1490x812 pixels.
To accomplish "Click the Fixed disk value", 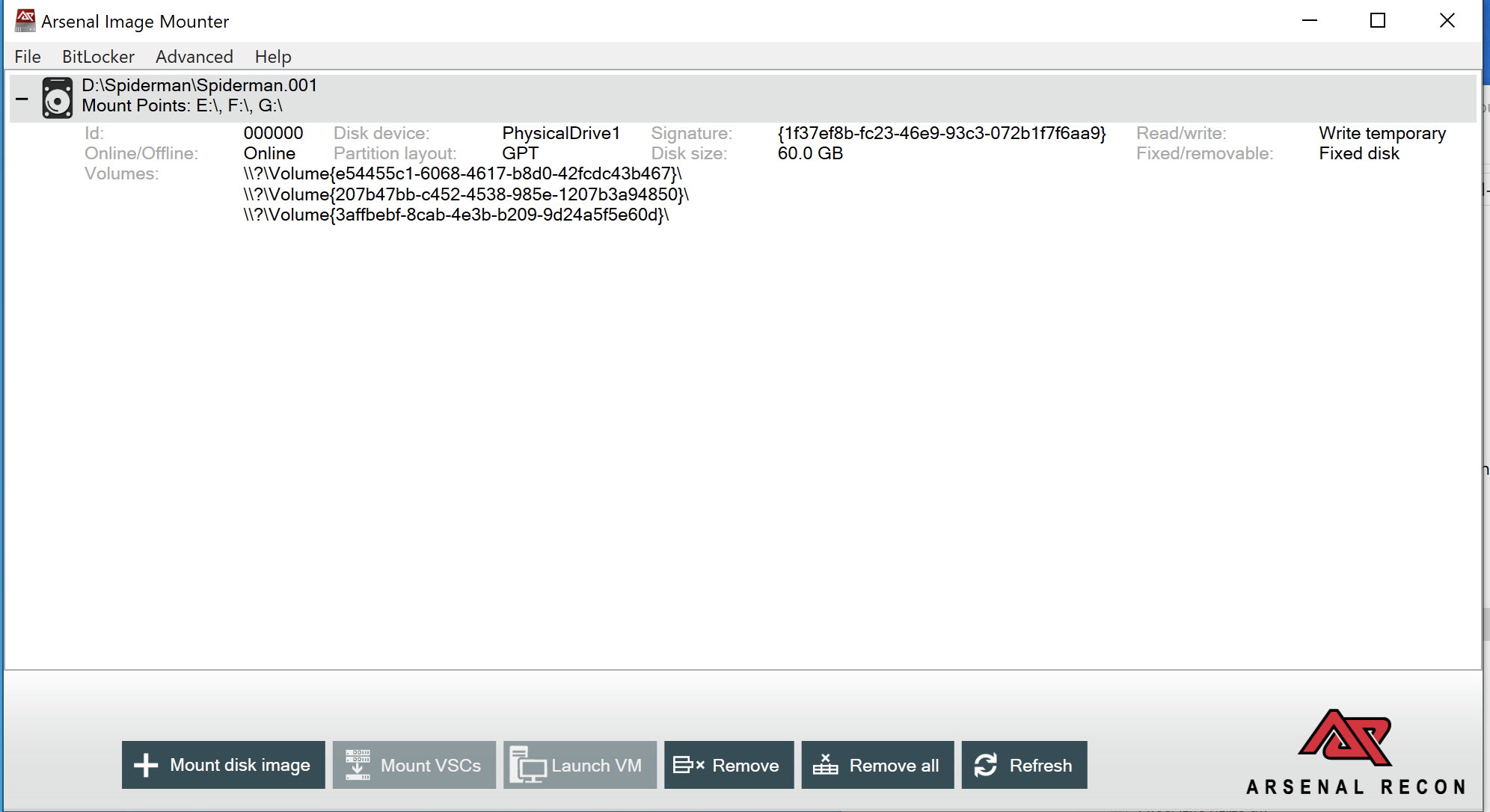I will [1359, 153].
